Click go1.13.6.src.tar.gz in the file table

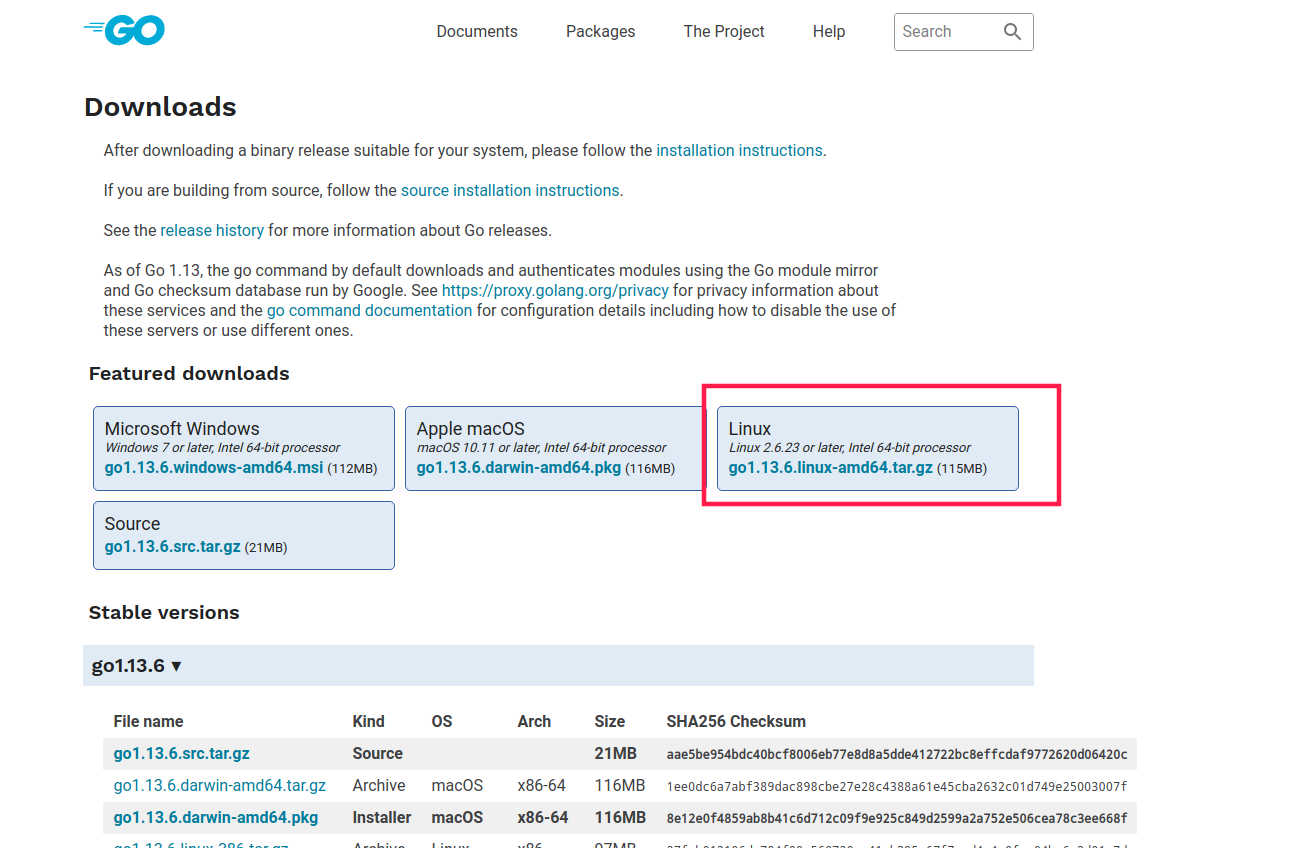[182, 753]
